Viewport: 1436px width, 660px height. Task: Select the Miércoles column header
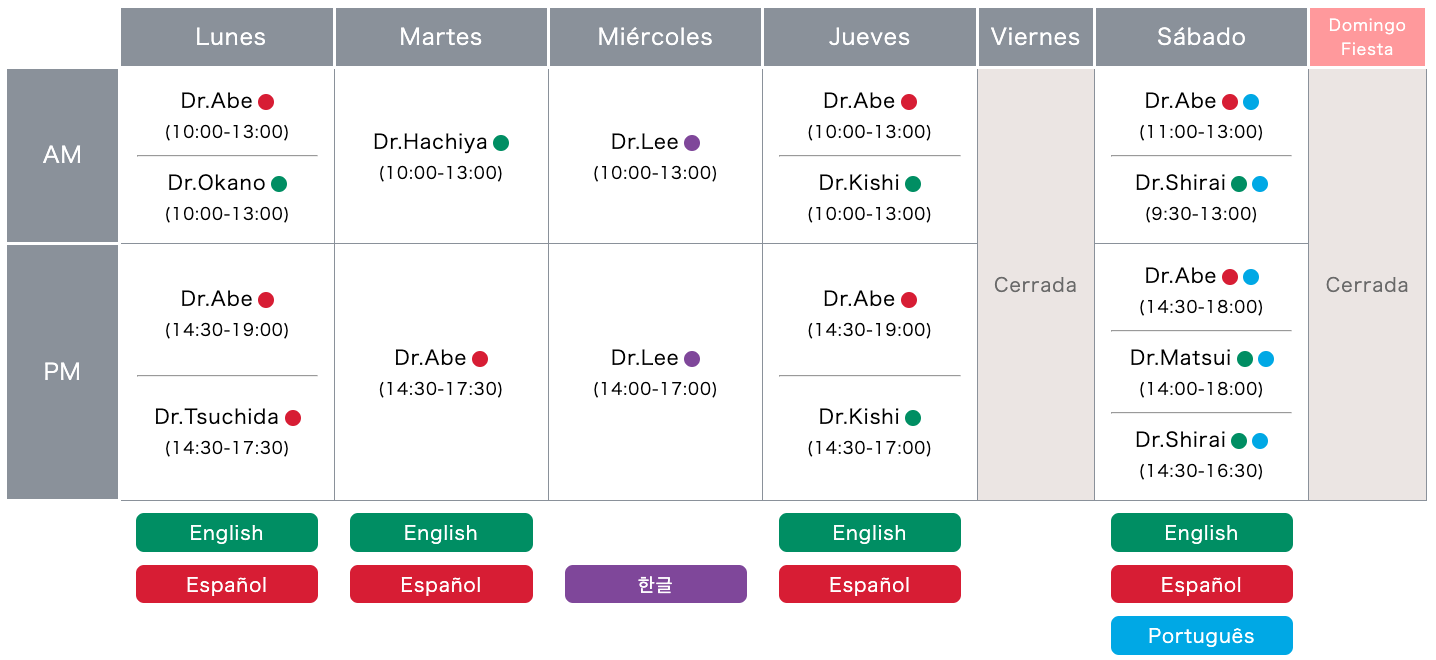tap(655, 37)
